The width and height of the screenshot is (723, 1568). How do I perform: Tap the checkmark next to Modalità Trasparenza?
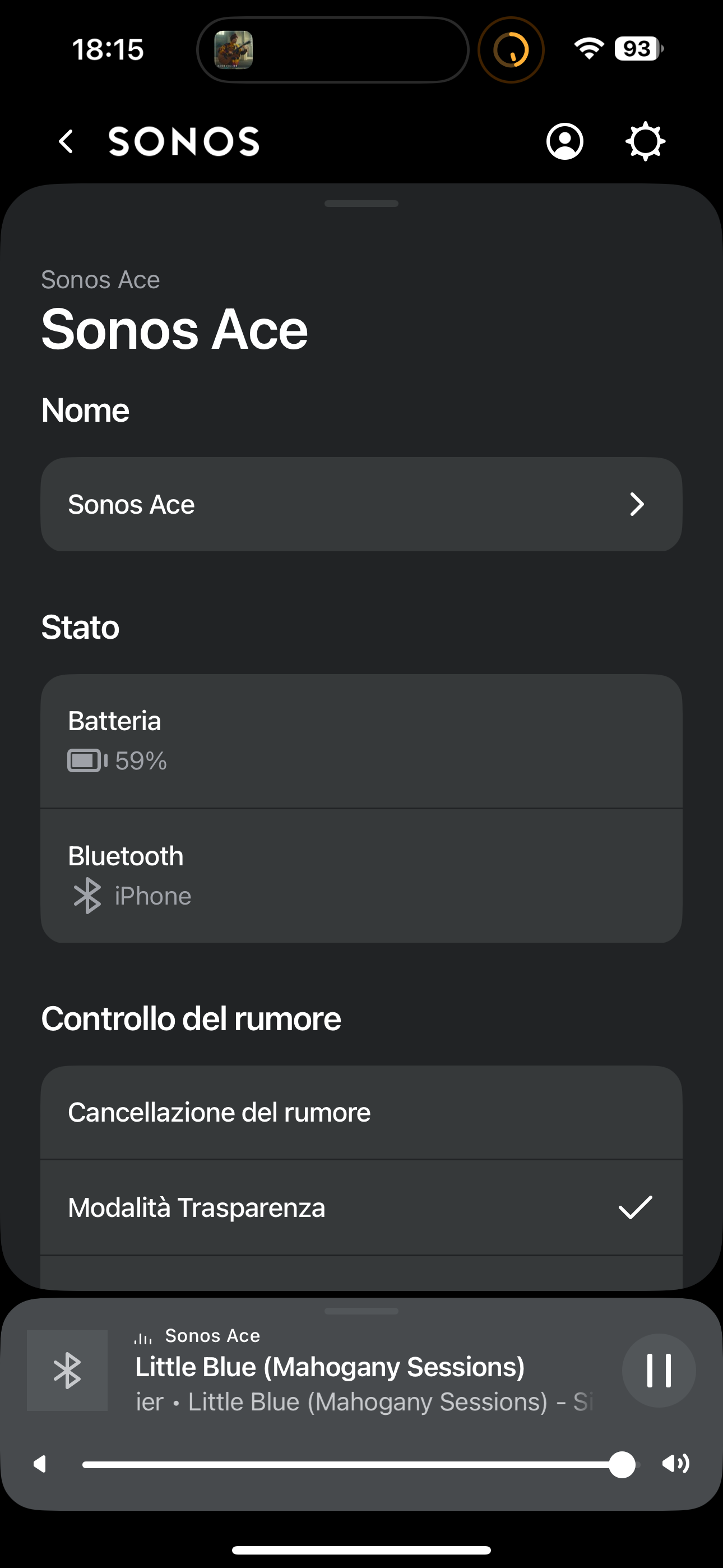pyautogui.click(x=635, y=1207)
